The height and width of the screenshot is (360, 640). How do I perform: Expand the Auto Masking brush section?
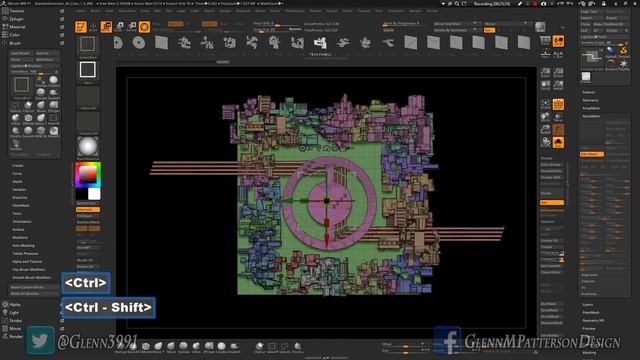tap(23, 246)
